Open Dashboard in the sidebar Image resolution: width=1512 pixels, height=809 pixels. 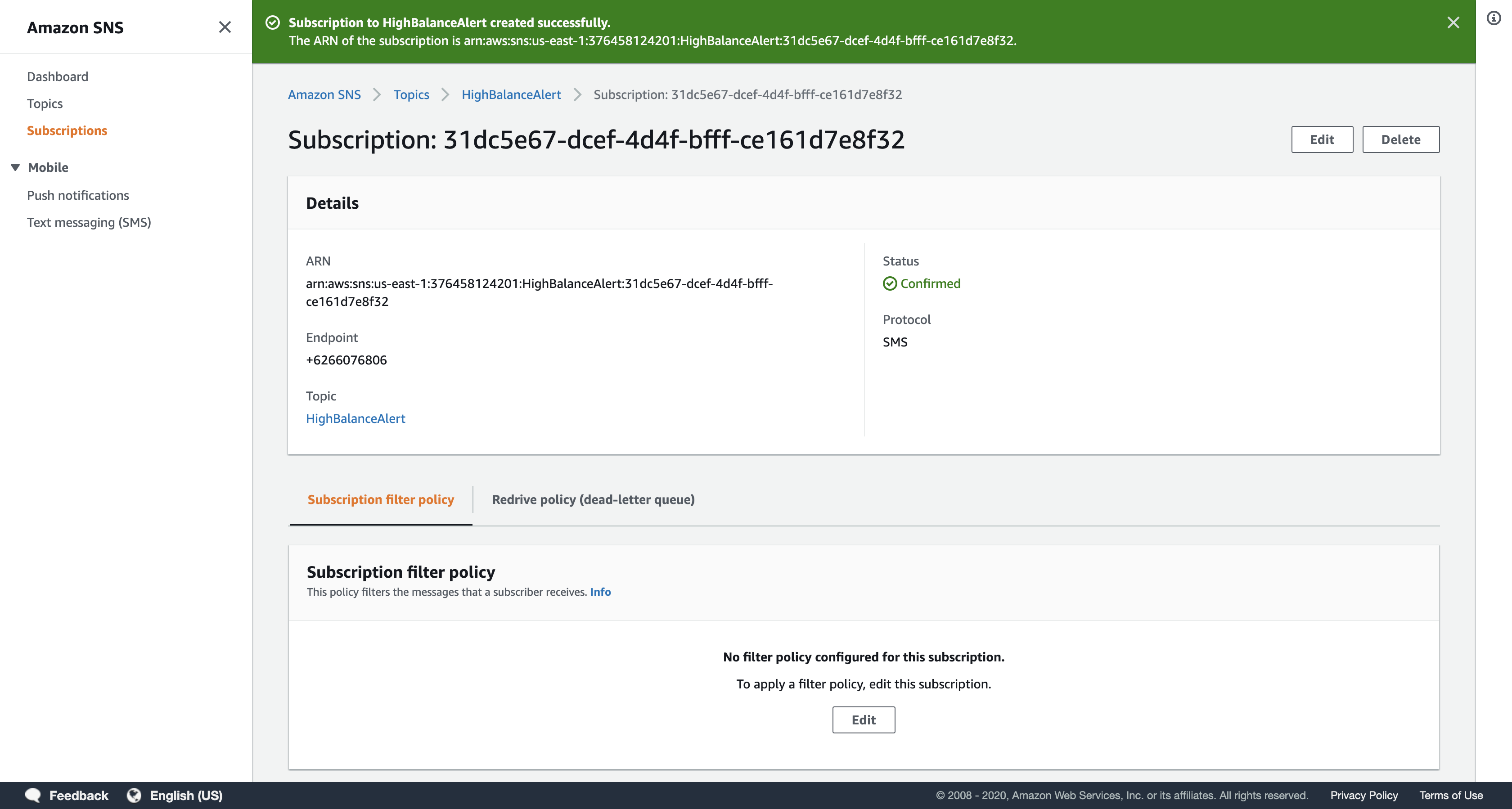(x=58, y=76)
